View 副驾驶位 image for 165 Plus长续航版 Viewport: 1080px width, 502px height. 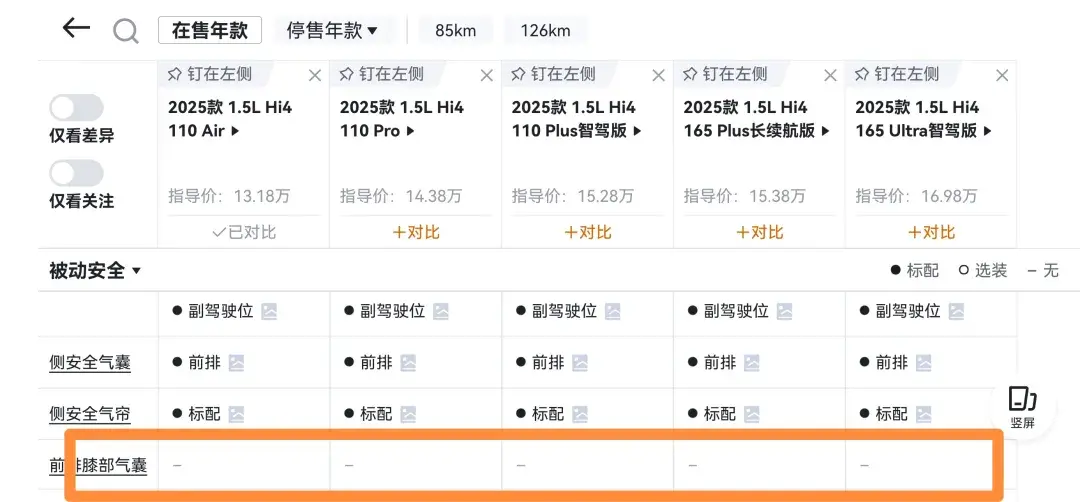click(785, 311)
